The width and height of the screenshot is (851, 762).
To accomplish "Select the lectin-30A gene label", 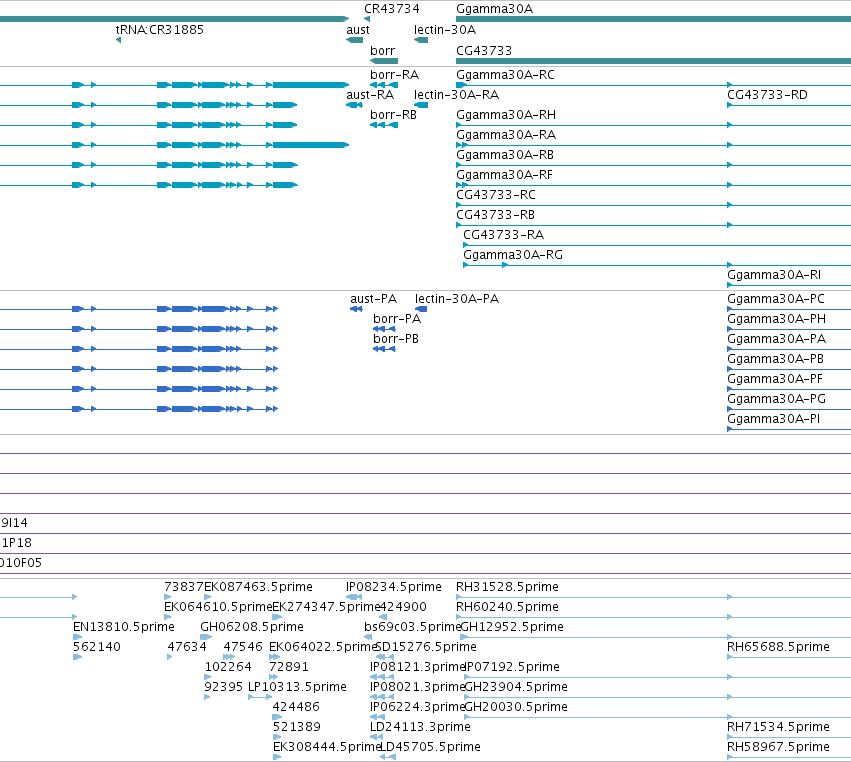I will coord(444,30).
